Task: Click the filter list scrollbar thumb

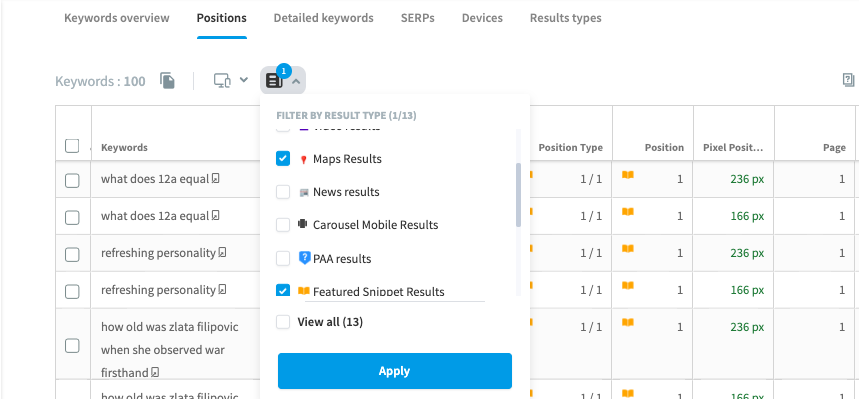Action: click(519, 195)
